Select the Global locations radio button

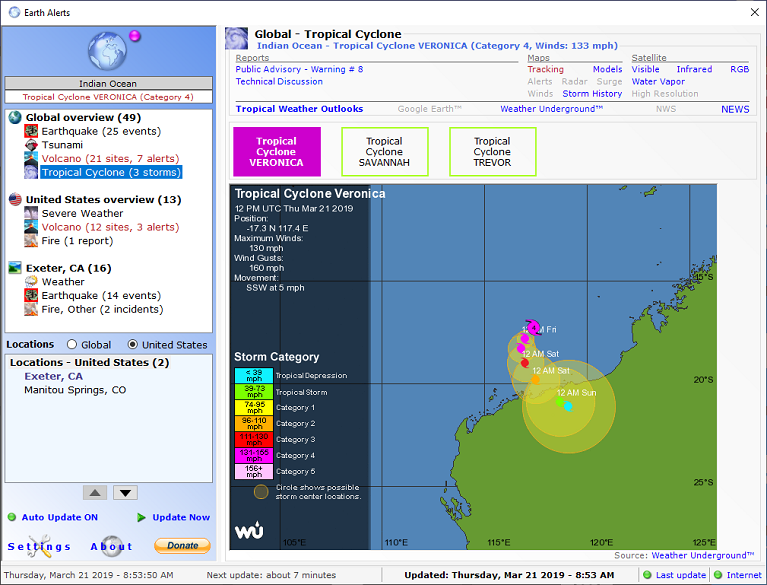point(72,344)
